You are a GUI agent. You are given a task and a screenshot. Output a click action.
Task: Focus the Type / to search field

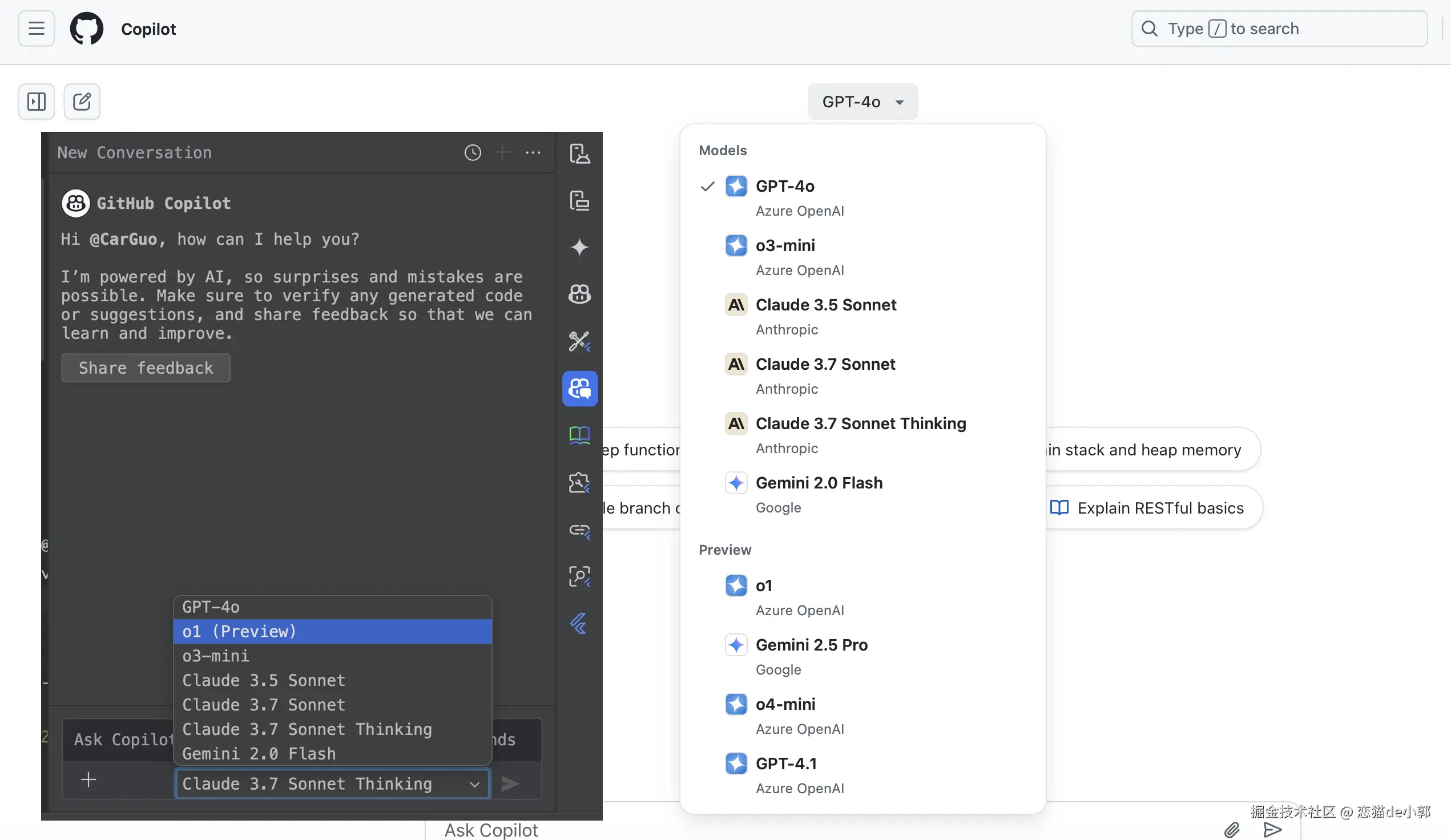pos(1278,29)
